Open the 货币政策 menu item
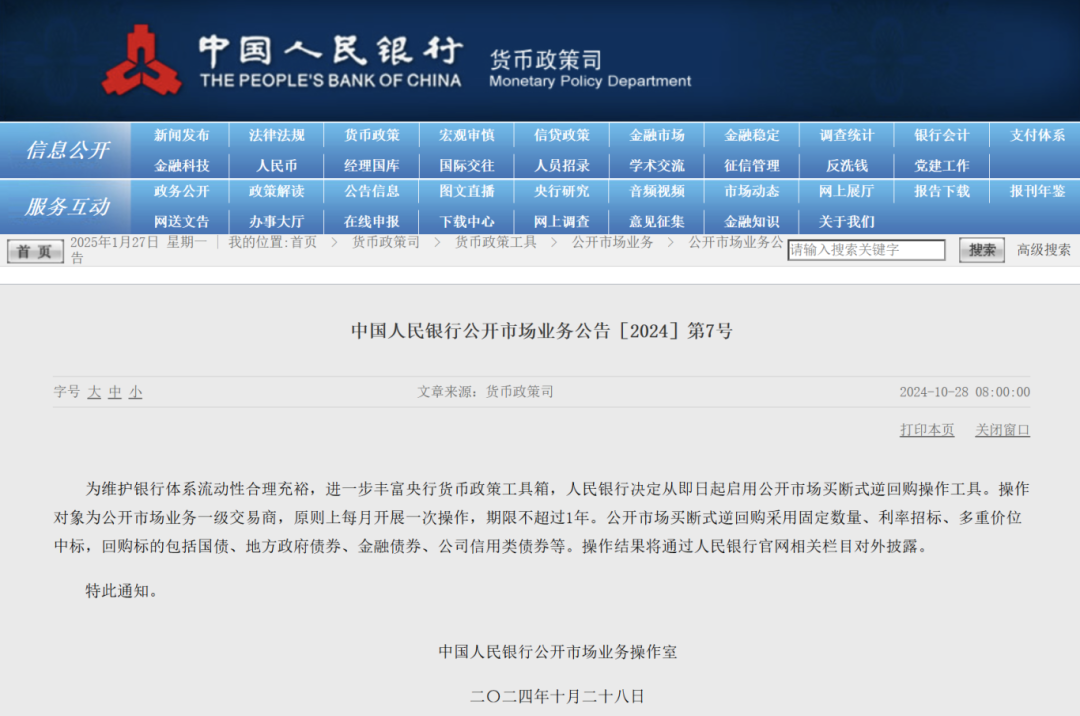The height and width of the screenshot is (716, 1080). (x=372, y=136)
